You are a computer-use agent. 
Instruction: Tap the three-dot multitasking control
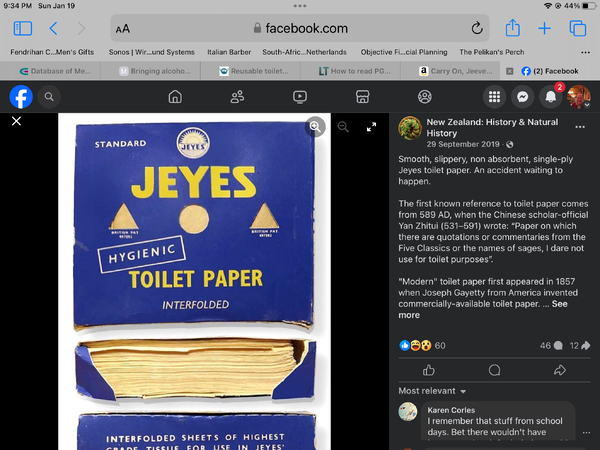click(300, 6)
